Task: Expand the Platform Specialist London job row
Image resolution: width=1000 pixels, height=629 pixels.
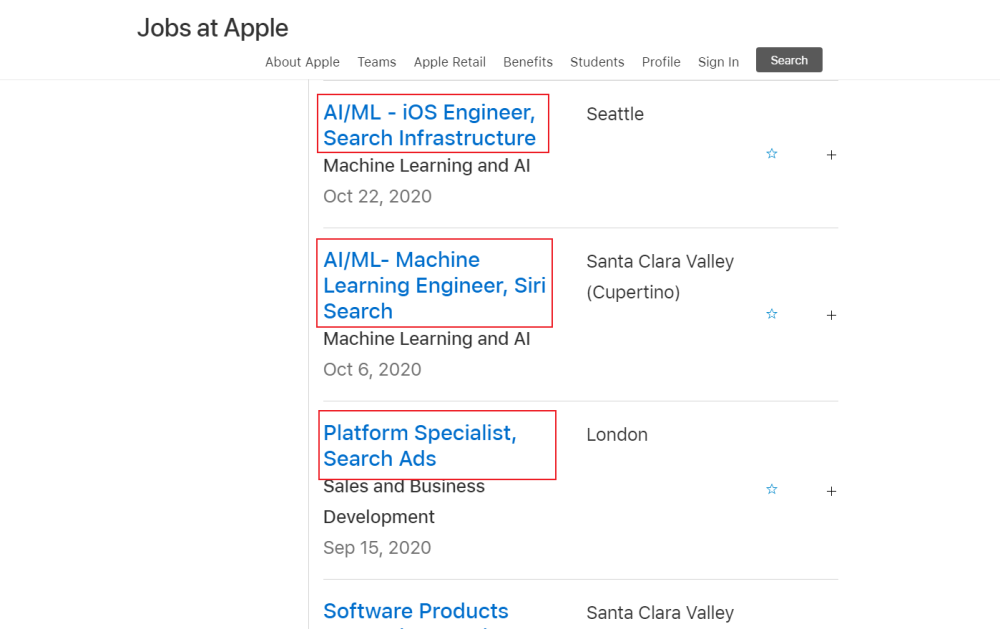Action: [831, 491]
